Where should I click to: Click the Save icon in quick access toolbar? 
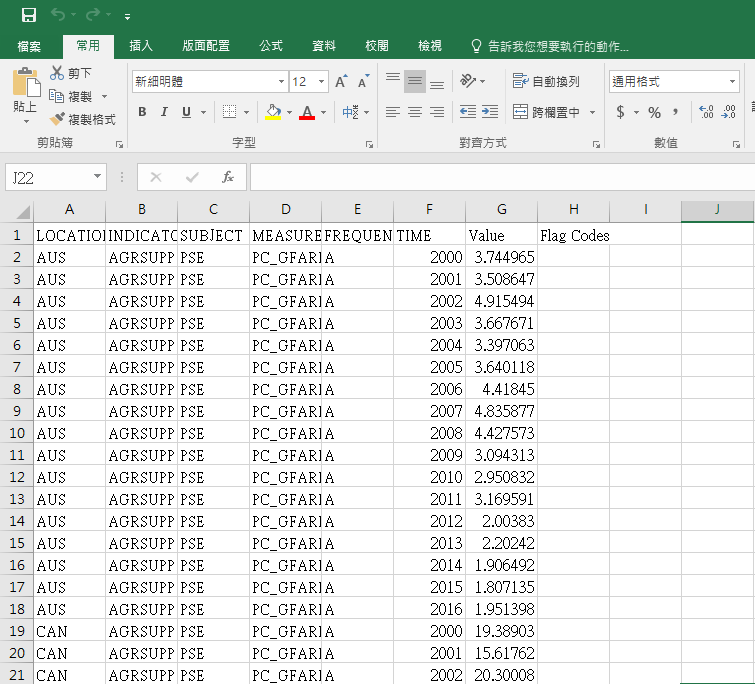tap(28, 15)
